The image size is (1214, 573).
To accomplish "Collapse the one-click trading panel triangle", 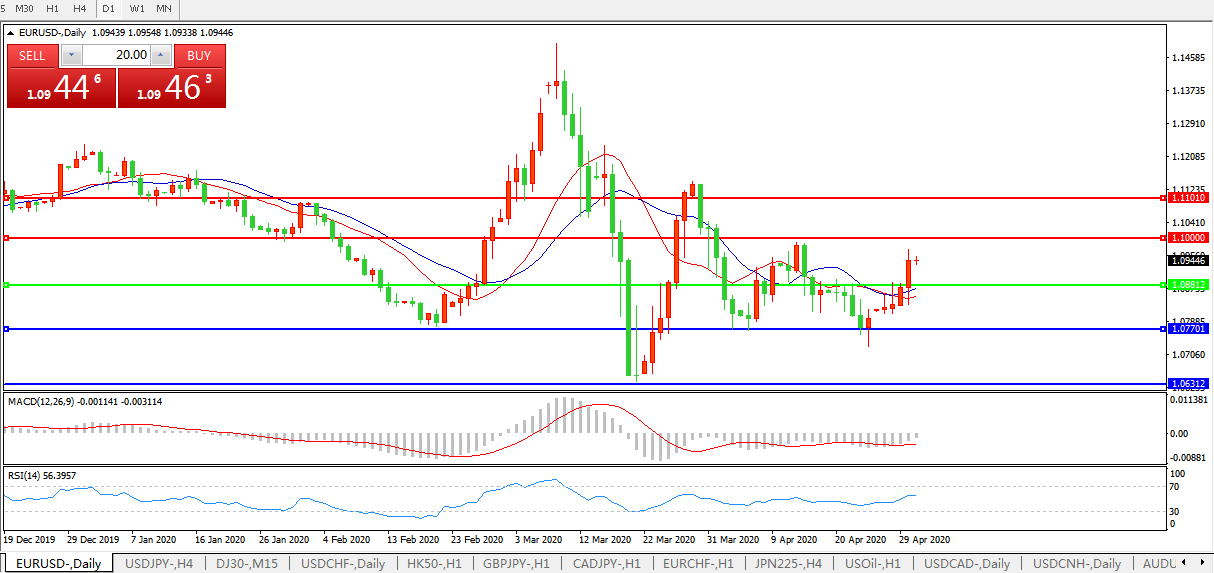I will tap(11, 32).
